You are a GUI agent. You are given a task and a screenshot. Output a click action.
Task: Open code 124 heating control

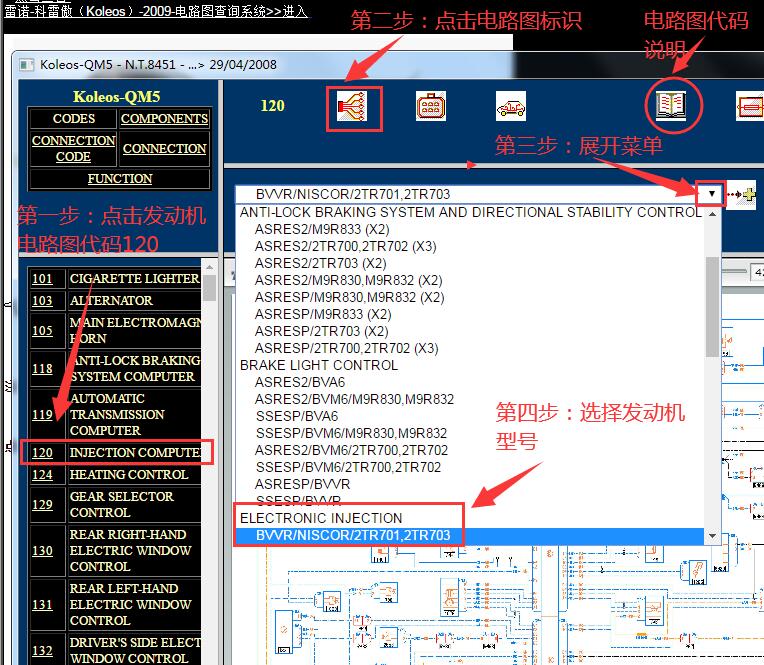[42, 475]
